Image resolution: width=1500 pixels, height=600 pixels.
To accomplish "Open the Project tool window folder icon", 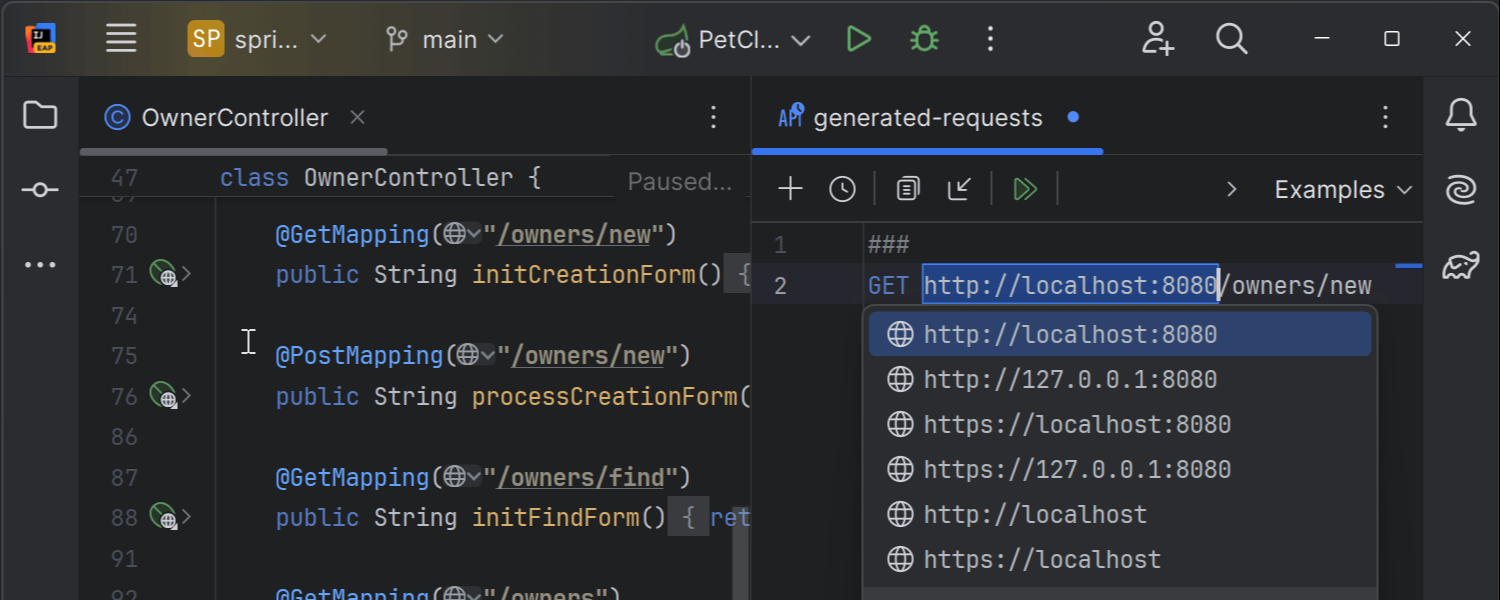I will pos(40,116).
